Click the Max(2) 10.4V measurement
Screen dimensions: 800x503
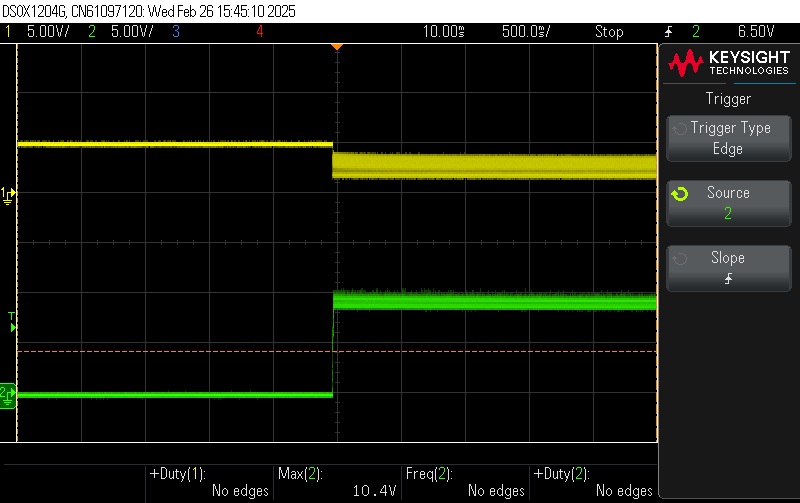[337, 482]
